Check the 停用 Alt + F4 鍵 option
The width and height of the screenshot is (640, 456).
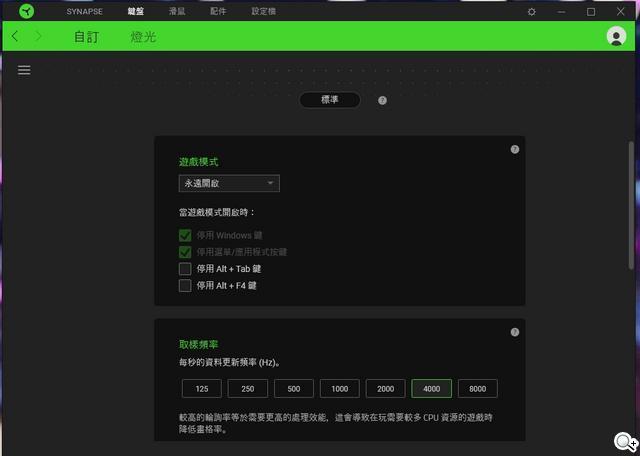(x=185, y=286)
